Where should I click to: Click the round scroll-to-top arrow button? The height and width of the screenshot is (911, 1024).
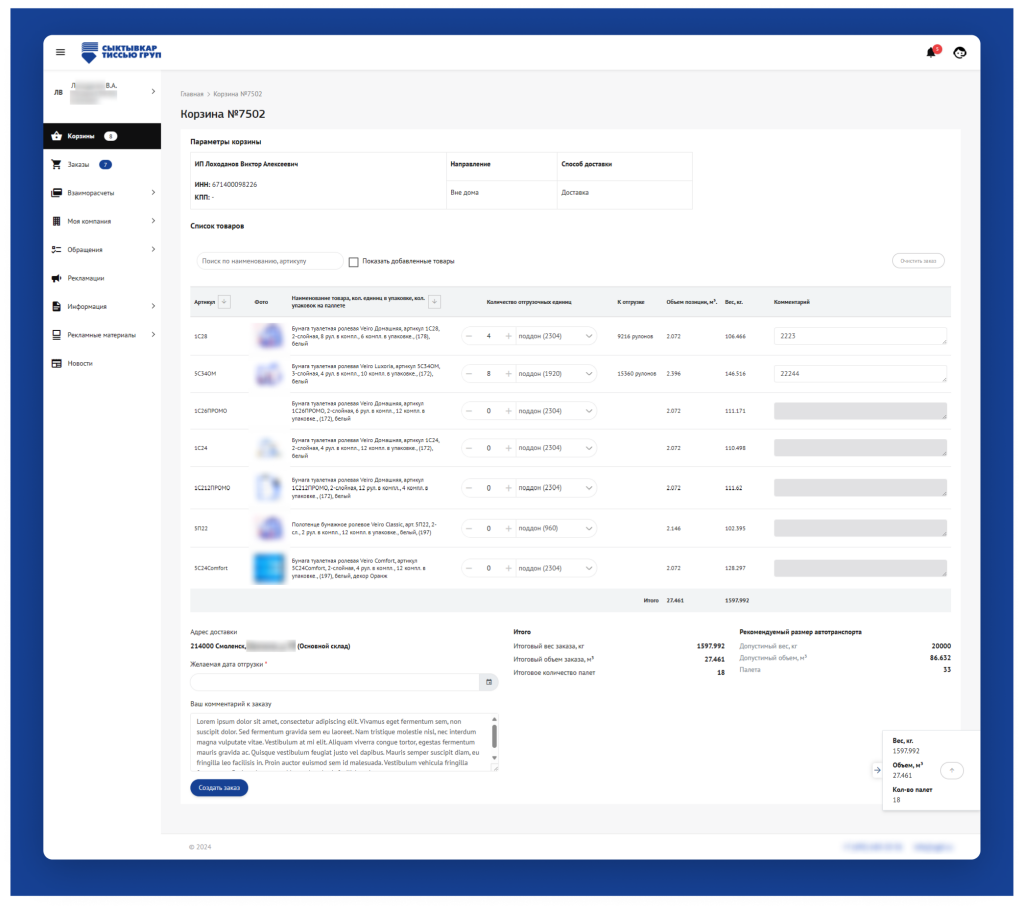952,771
